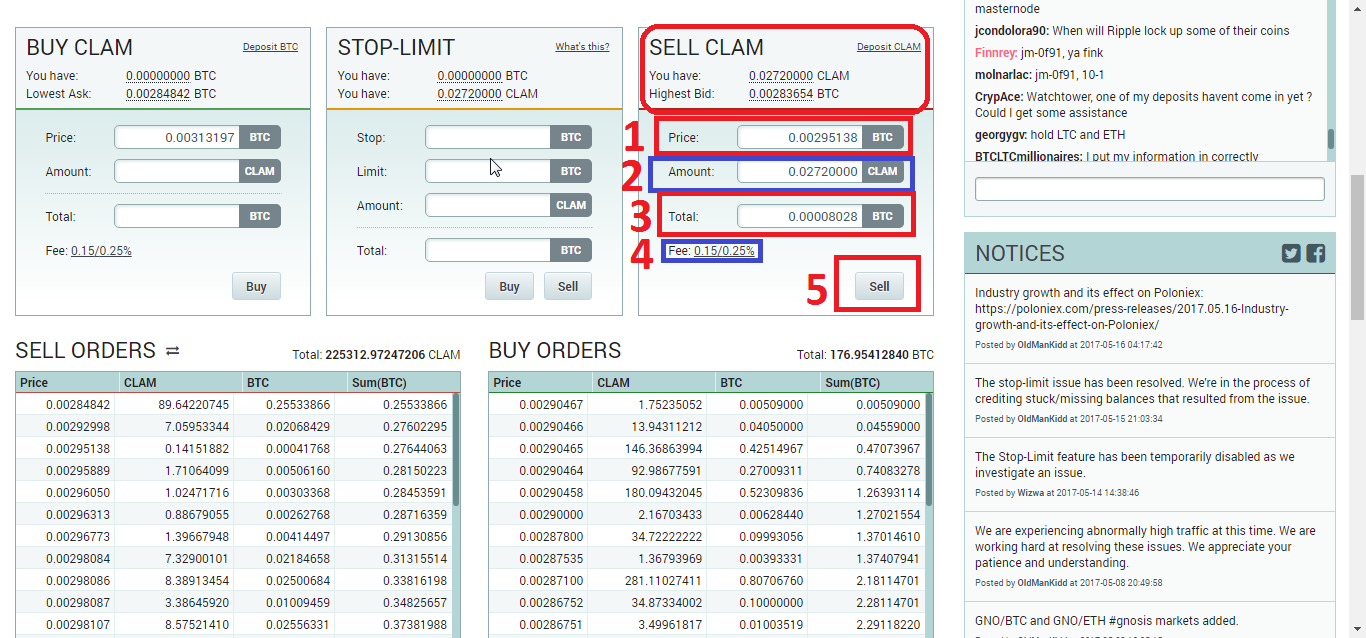Select buy order at price 0.00286751
This screenshot has width=1366, height=638.
click(x=707, y=625)
